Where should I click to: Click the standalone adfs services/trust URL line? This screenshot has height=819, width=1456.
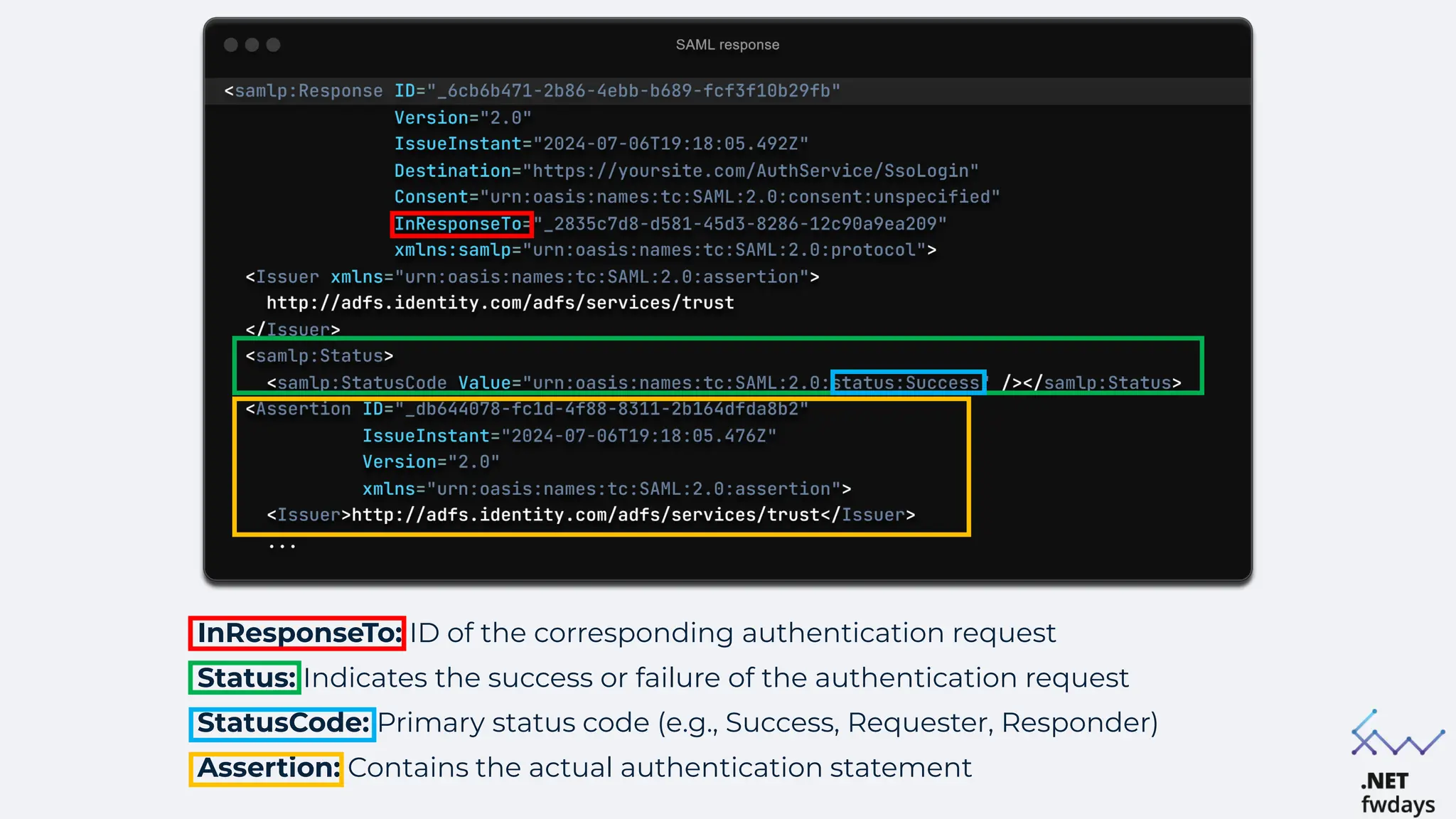point(500,303)
